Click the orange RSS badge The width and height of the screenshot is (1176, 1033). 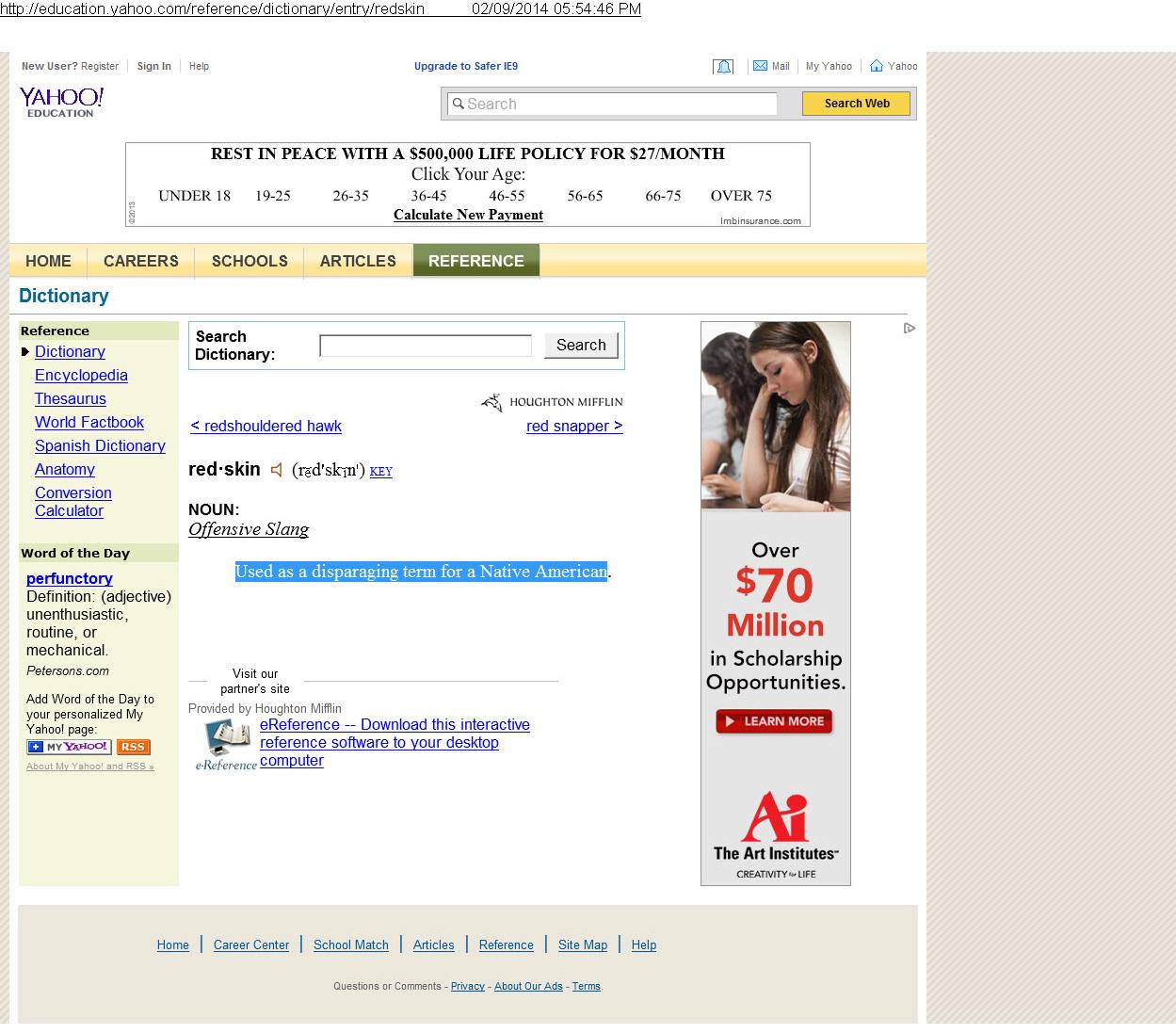[x=133, y=747]
